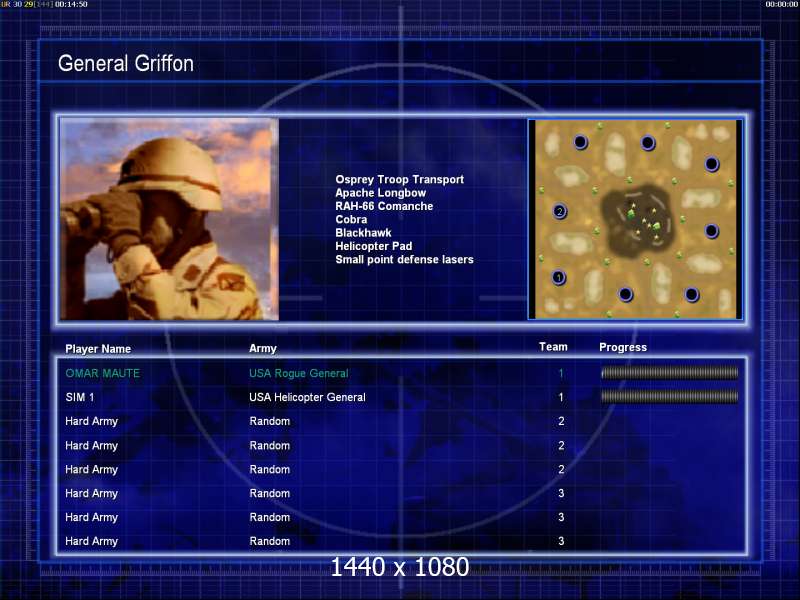Pick the empty bottom-center start spot on minimap

[626, 294]
